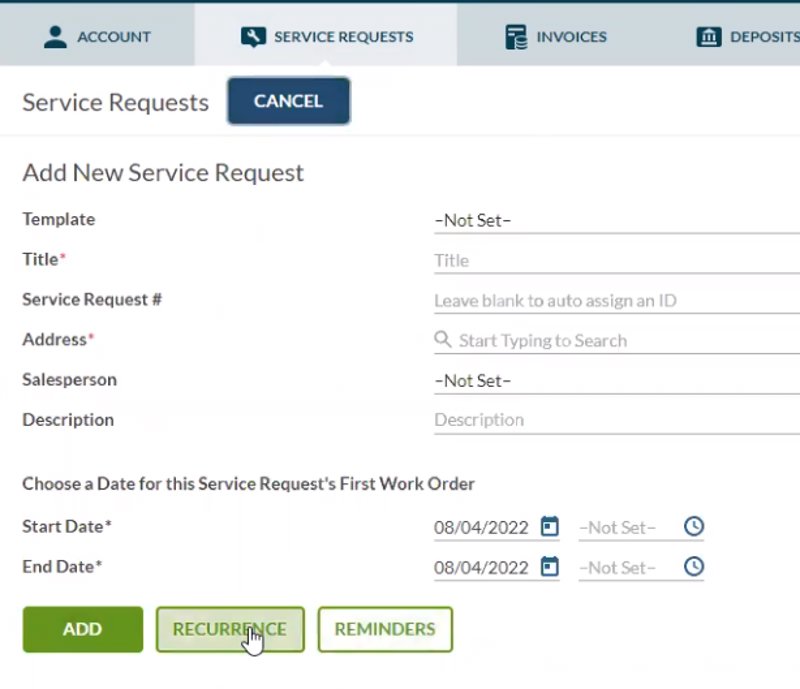Open the start time Not Set selector
800x689 pixels.
coord(617,527)
